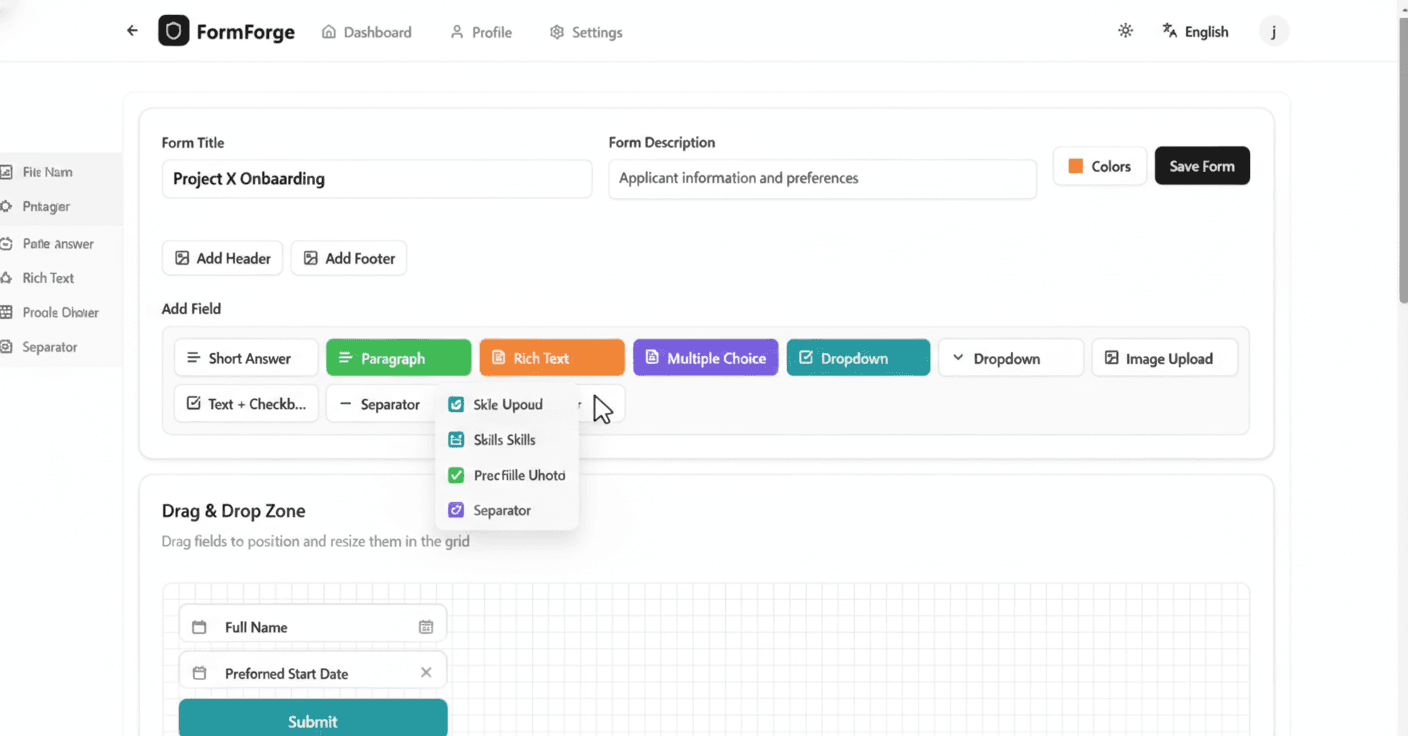Toggle the purple Separator item in the popup
The width and height of the screenshot is (1408, 736).
coord(456,510)
